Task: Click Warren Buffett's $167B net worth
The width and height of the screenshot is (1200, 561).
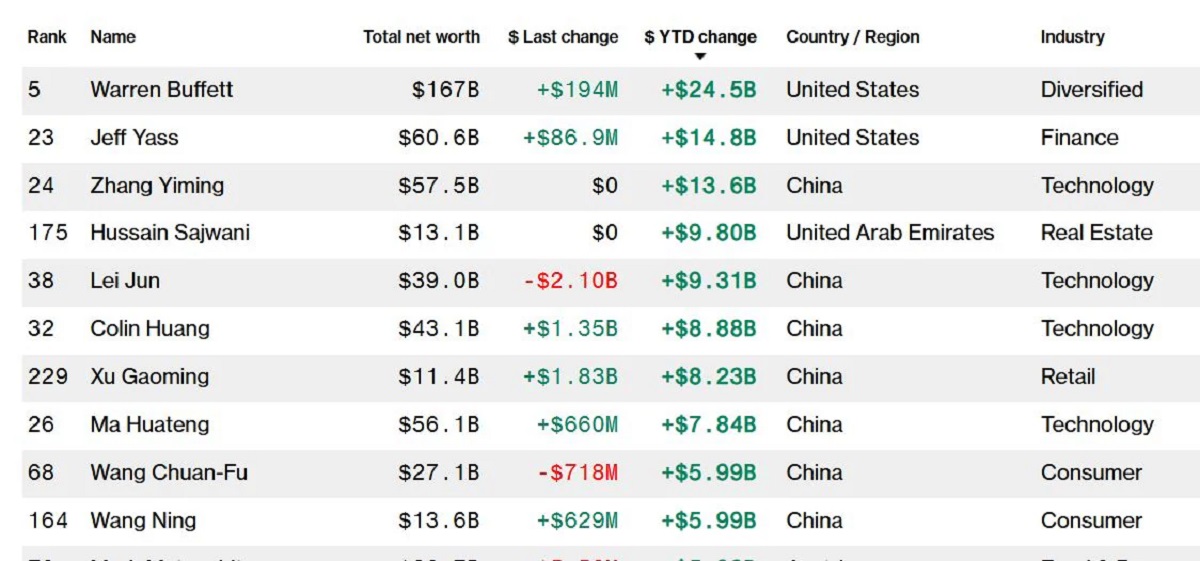Action: (445, 90)
